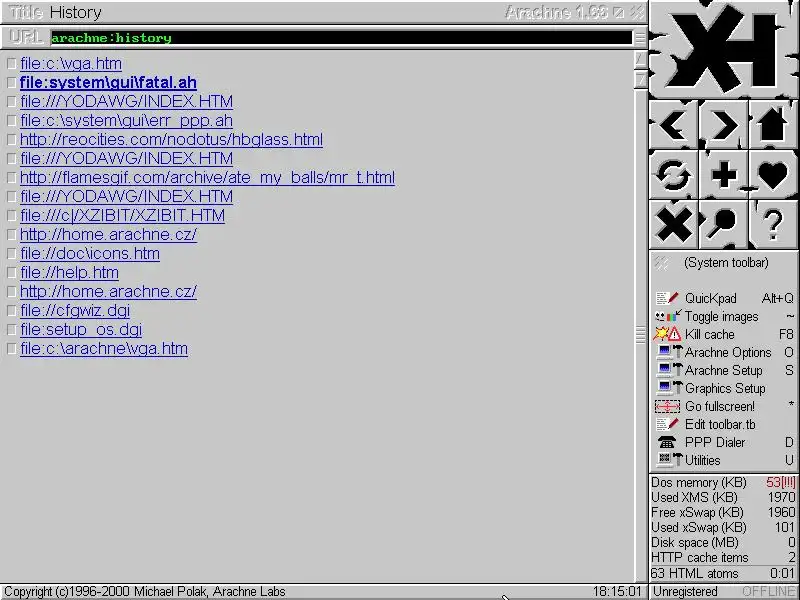
Task: Click the Arachne XH logo
Action: [x=723, y=49]
